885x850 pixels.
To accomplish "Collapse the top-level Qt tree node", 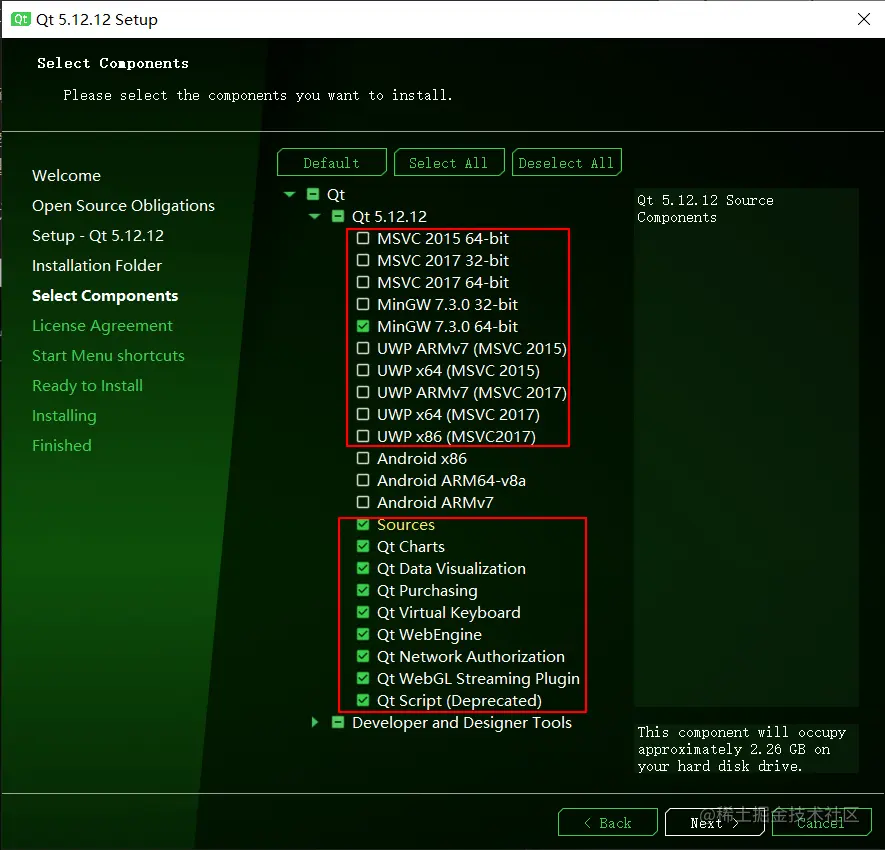I will pyautogui.click(x=290, y=194).
